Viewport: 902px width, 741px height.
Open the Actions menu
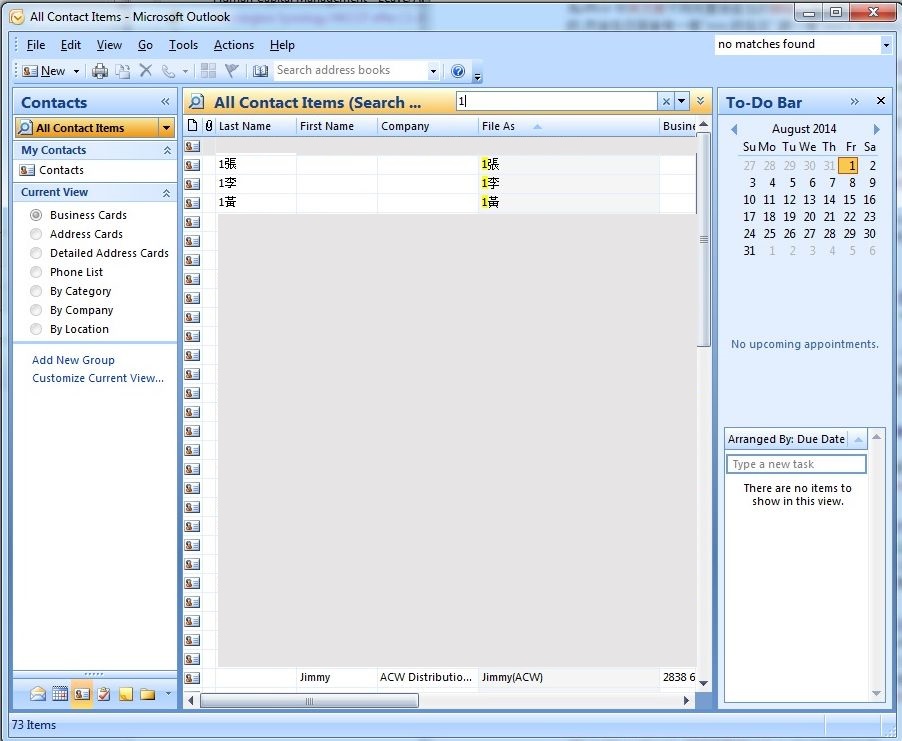pos(234,45)
